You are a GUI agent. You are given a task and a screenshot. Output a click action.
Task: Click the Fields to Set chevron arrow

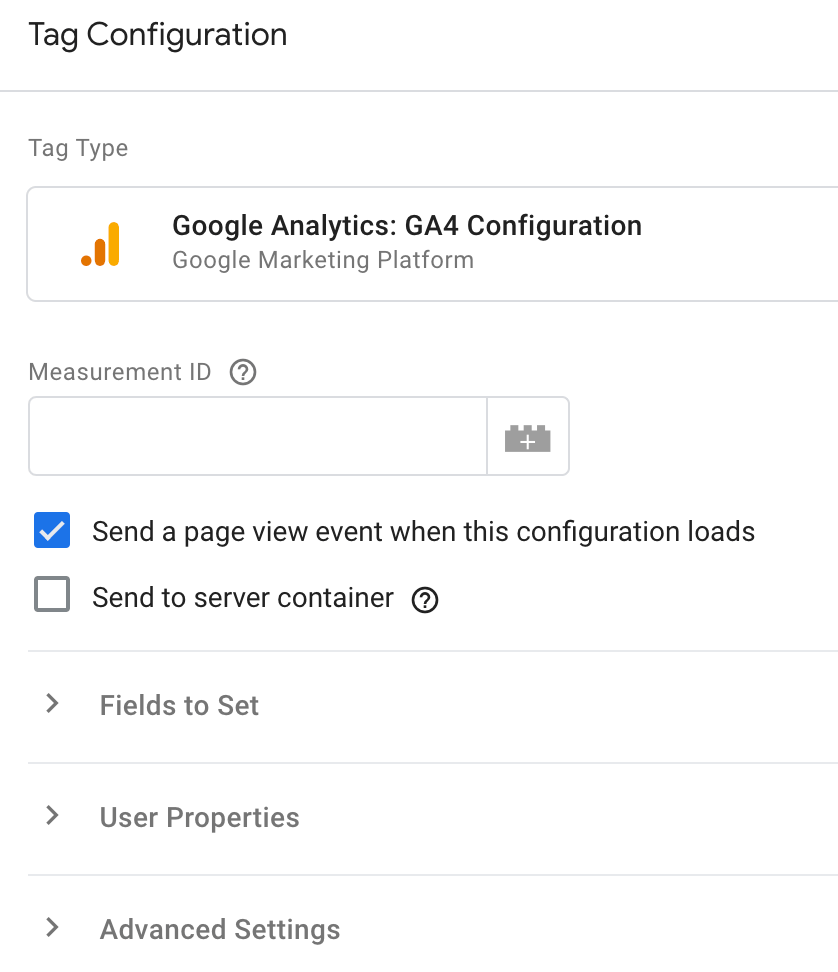coord(53,704)
